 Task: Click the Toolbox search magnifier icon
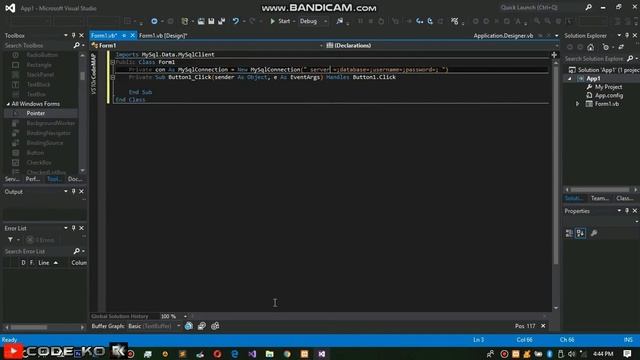tap(76, 45)
